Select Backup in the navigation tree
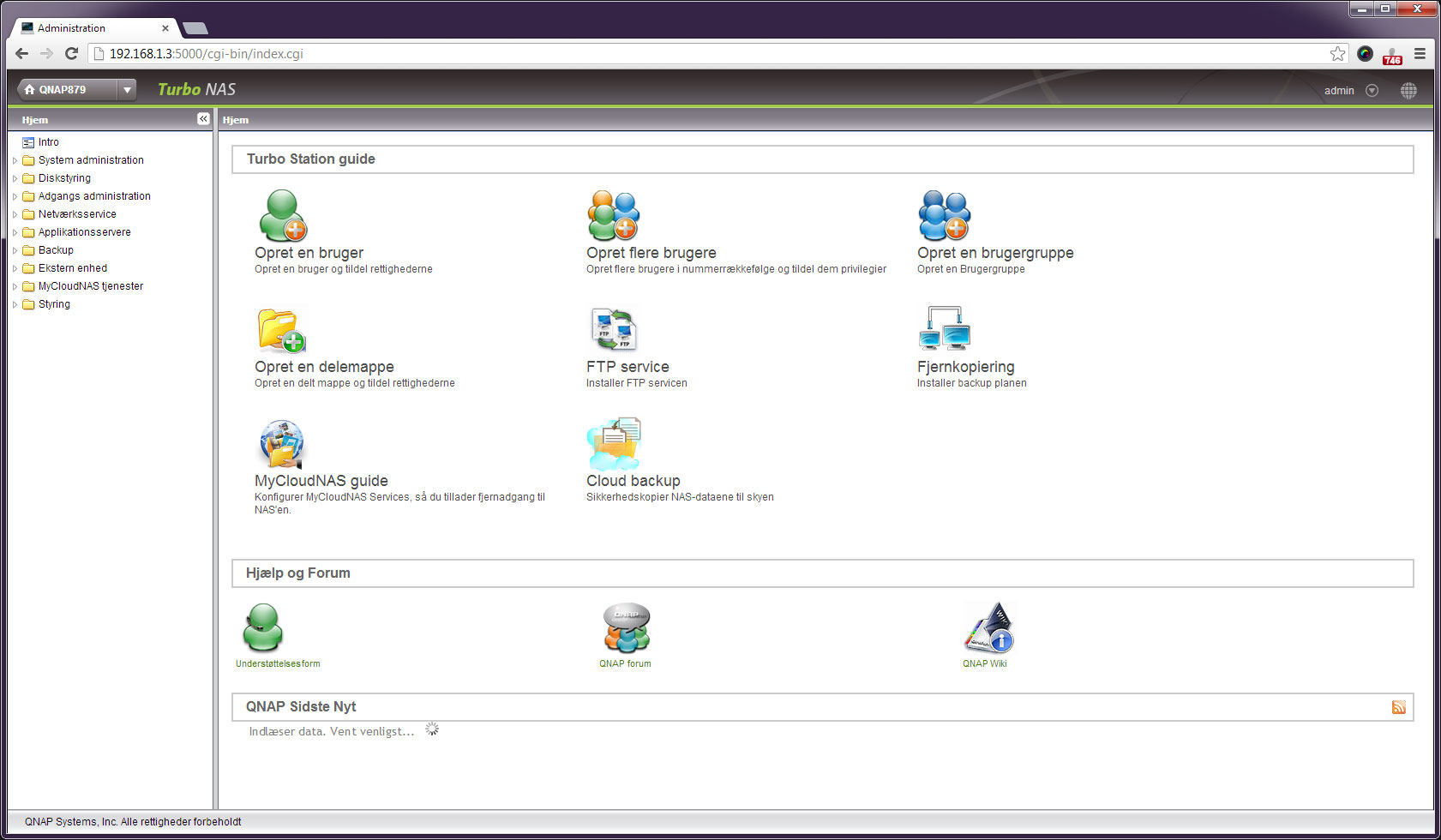1441x840 pixels. tap(56, 250)
